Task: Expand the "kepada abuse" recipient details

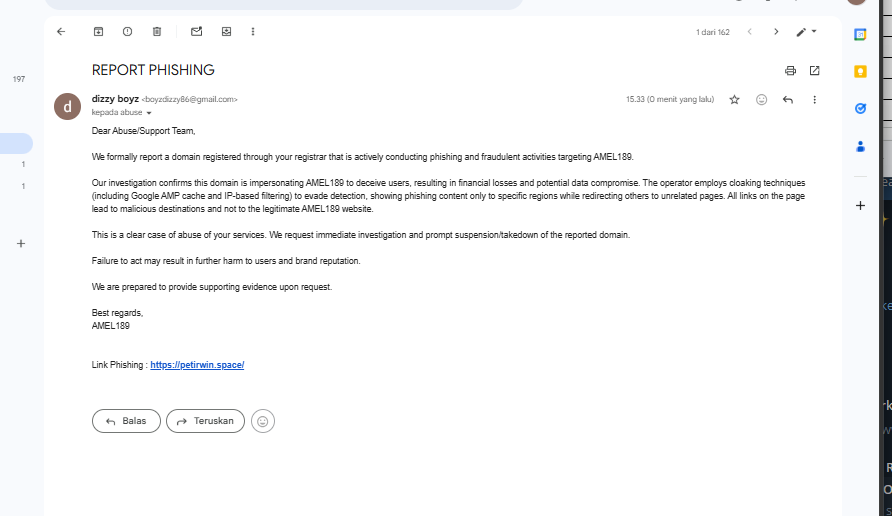Action: point(149,113)
